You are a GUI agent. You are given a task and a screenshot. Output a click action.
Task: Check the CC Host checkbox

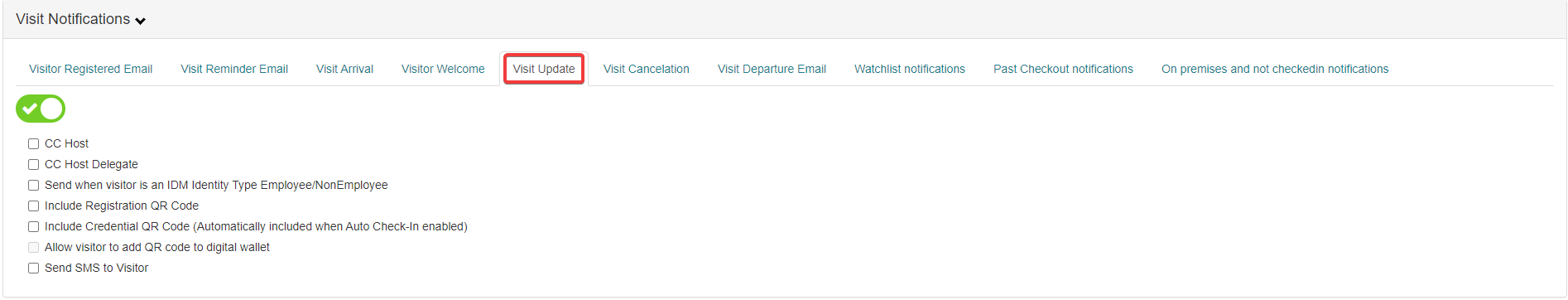pos(34,144)
